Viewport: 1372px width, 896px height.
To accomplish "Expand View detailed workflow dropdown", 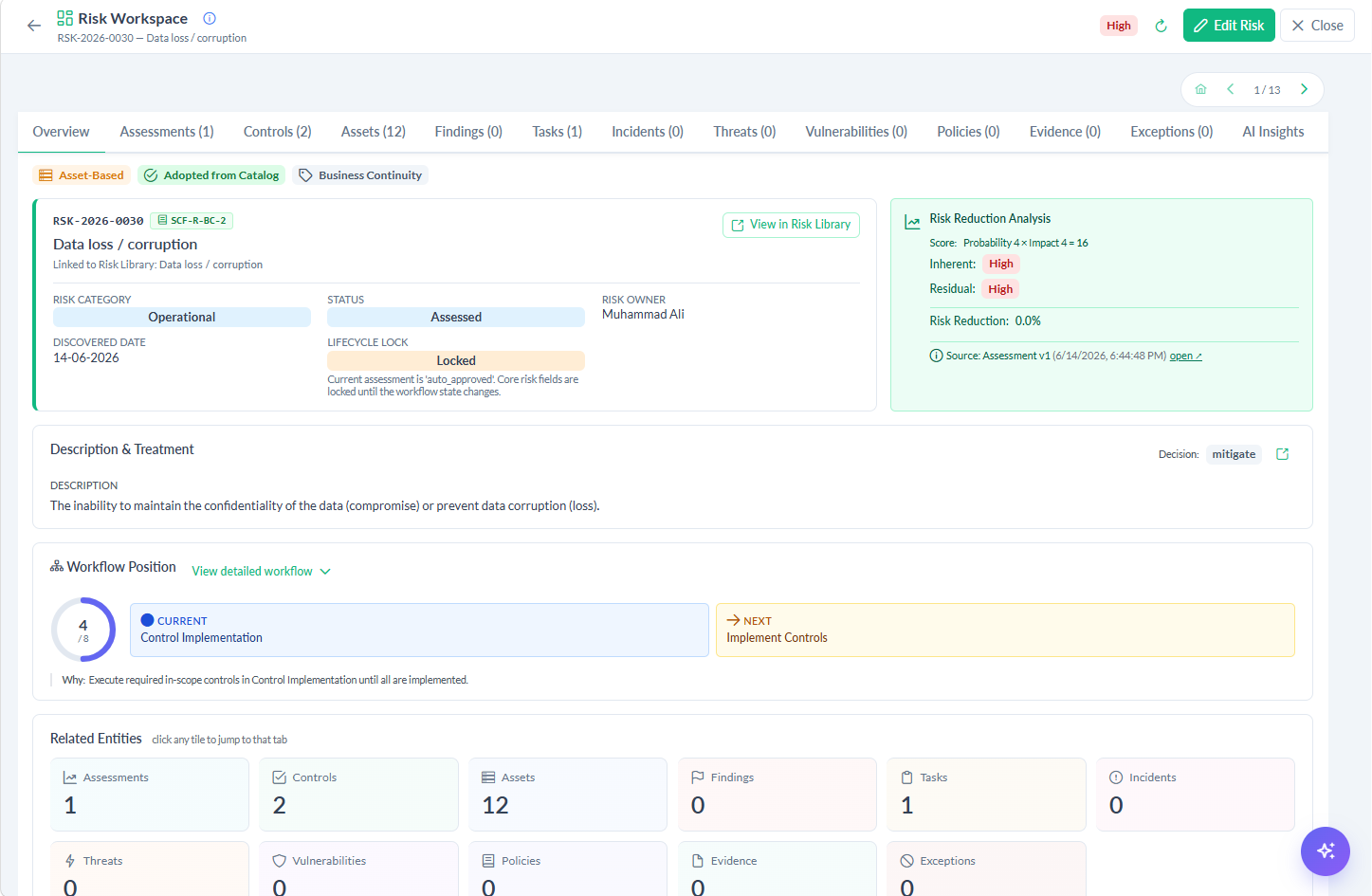I will coord(262,571).
